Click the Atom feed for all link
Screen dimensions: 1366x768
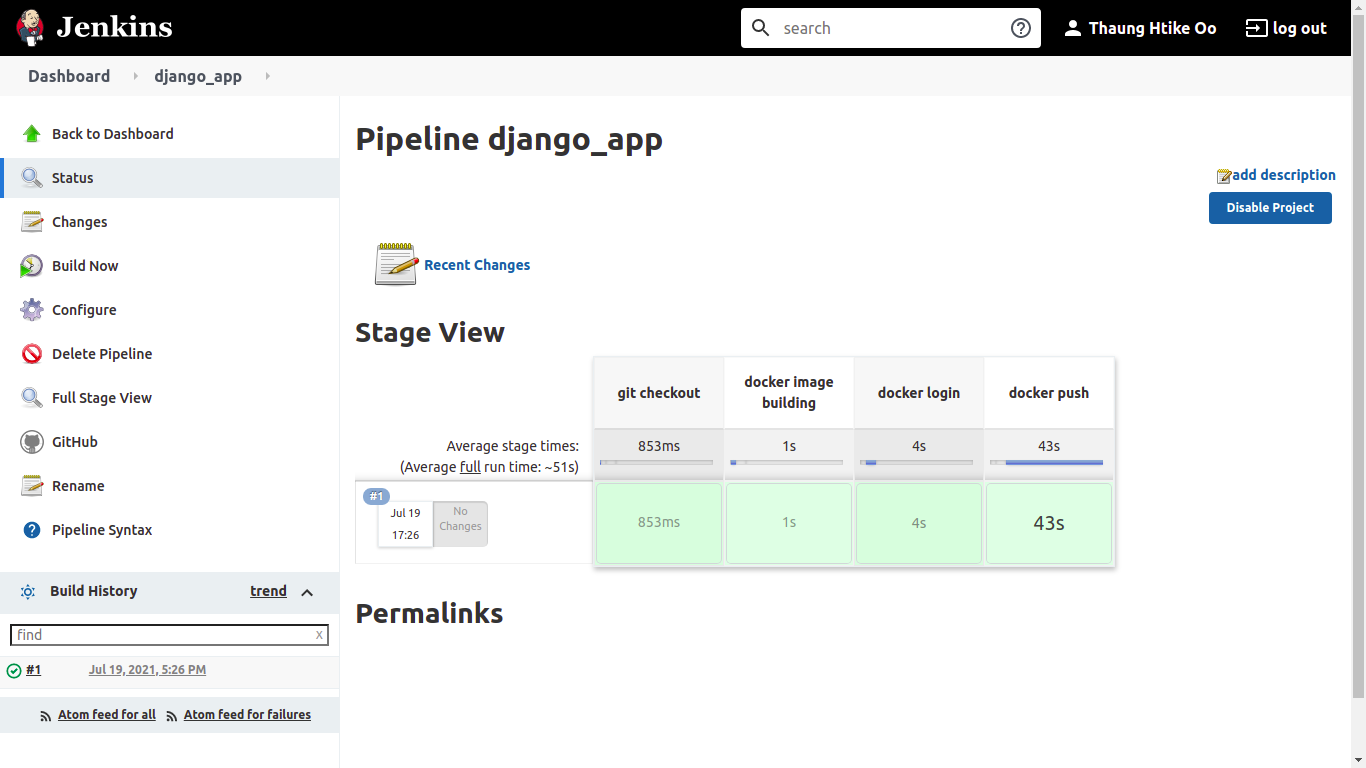(x=107, y=715)
